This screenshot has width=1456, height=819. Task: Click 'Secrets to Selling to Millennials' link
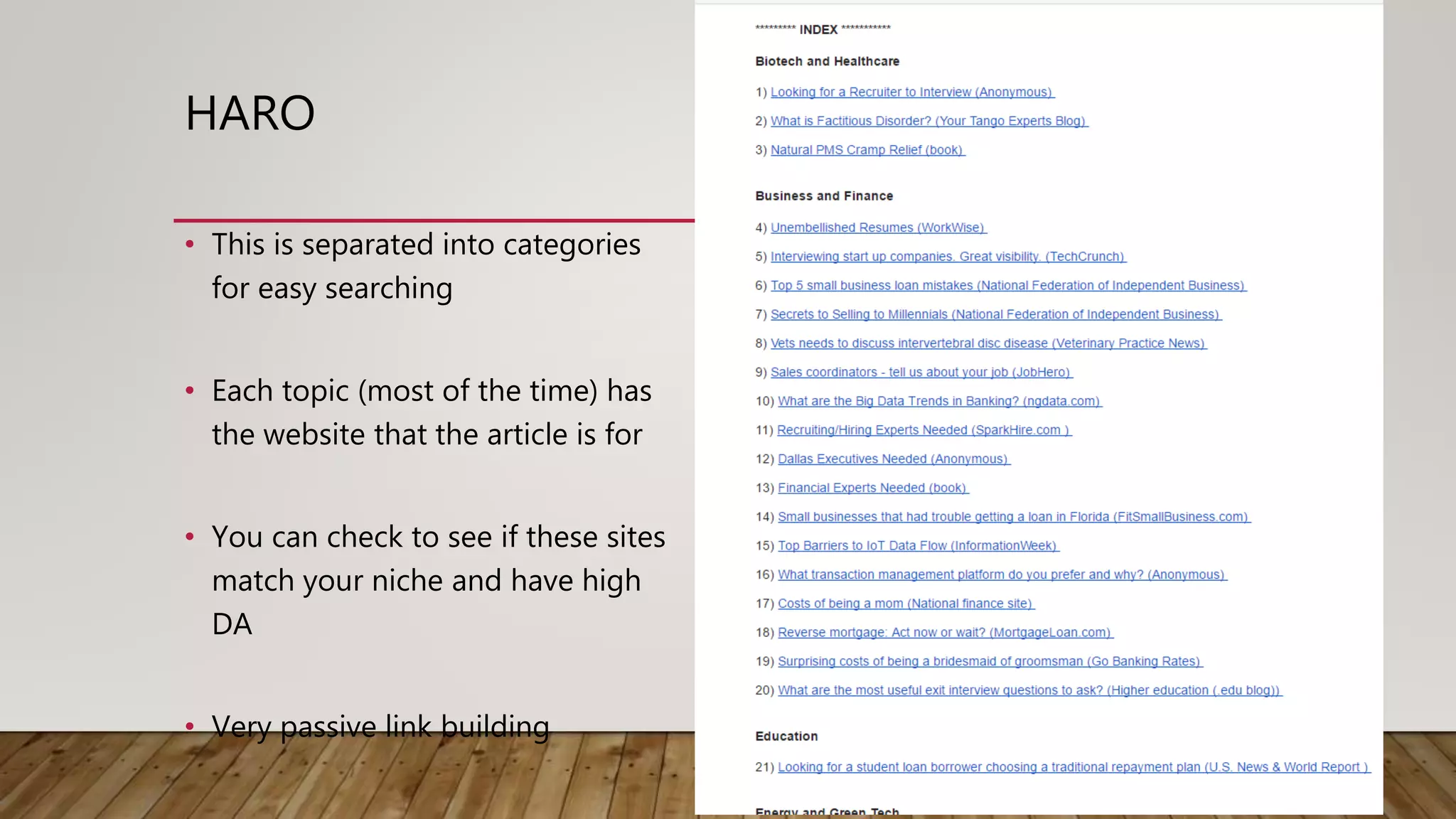point(996,315)
